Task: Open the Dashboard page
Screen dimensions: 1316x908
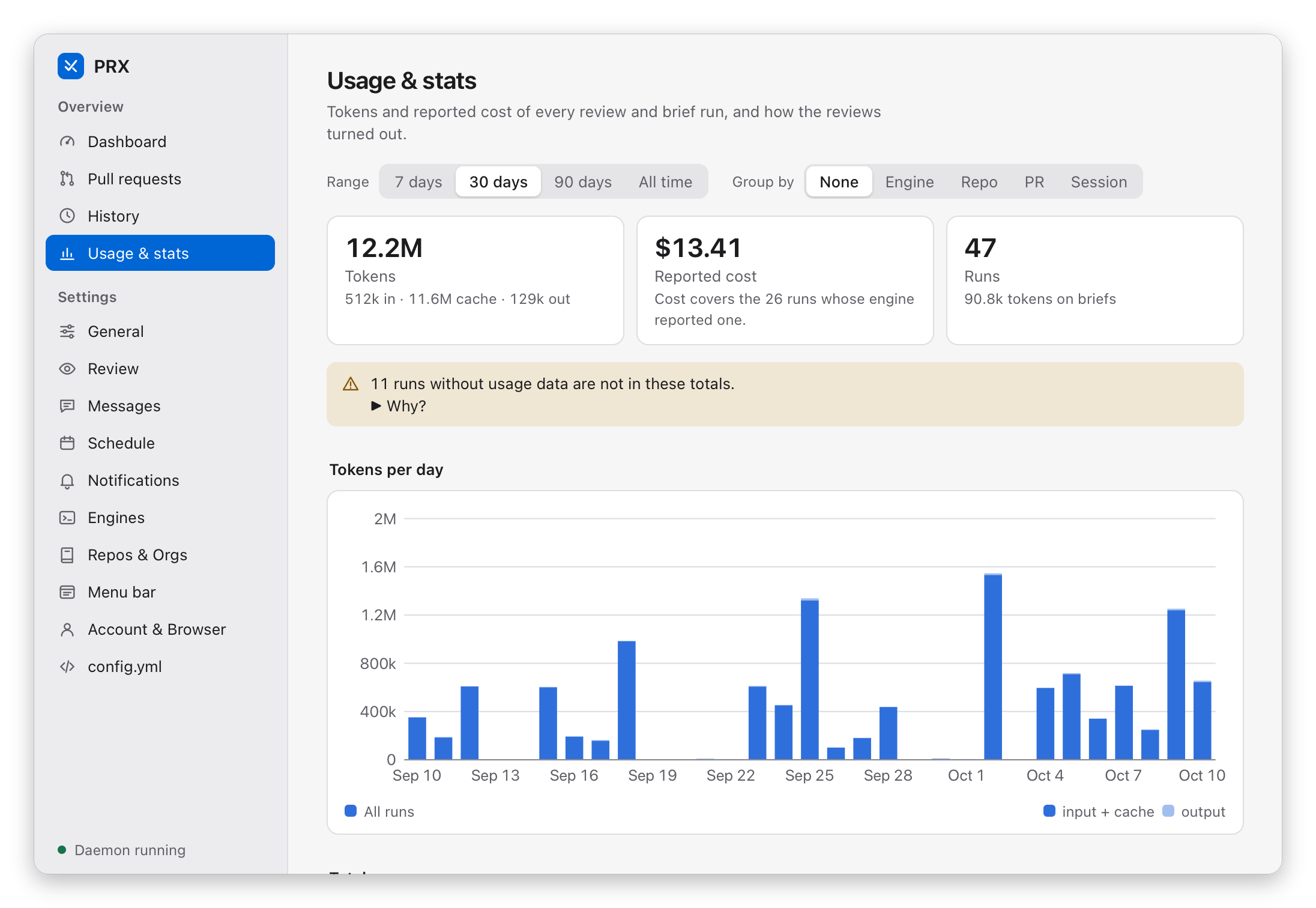Action: click(x=160, y=142)
